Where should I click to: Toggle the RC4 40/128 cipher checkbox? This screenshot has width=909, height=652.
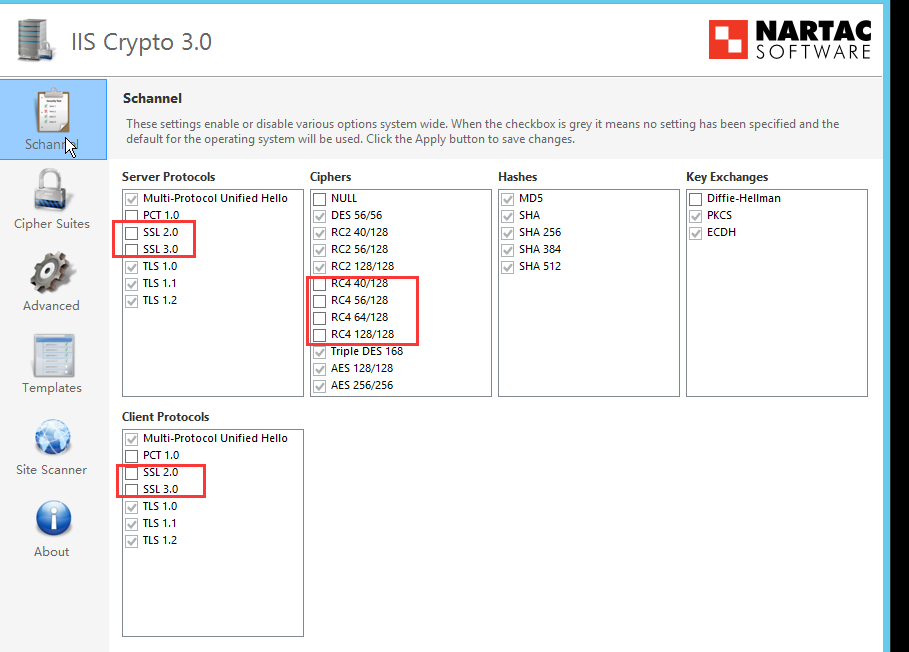319,284
